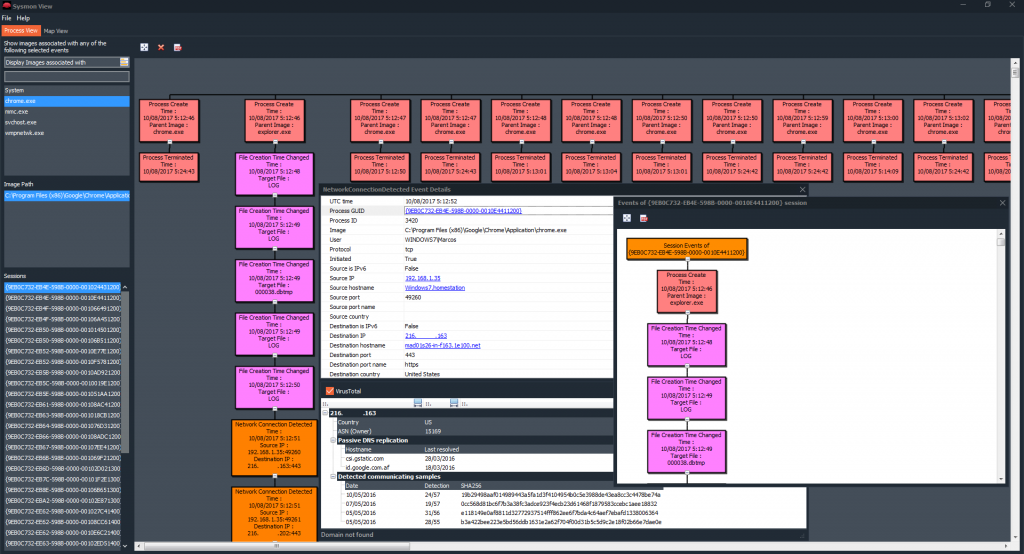The height and width of the screenshot is (554, 1024).
Task: Click the event filter list icon beside dropdown
Action: [x=124, y=62]
